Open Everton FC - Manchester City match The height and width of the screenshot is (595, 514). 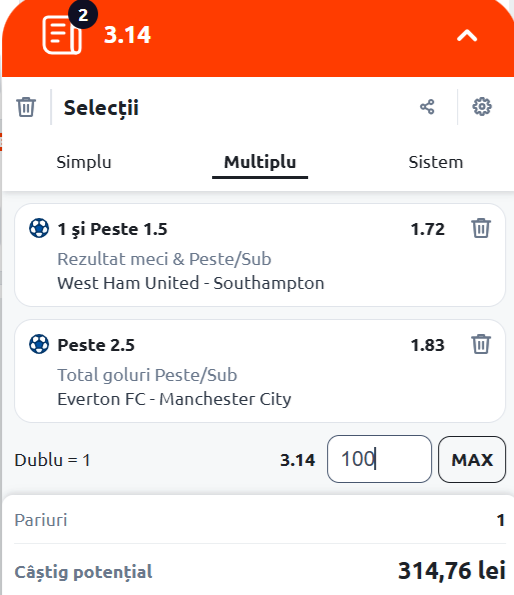tap(174, 399)
